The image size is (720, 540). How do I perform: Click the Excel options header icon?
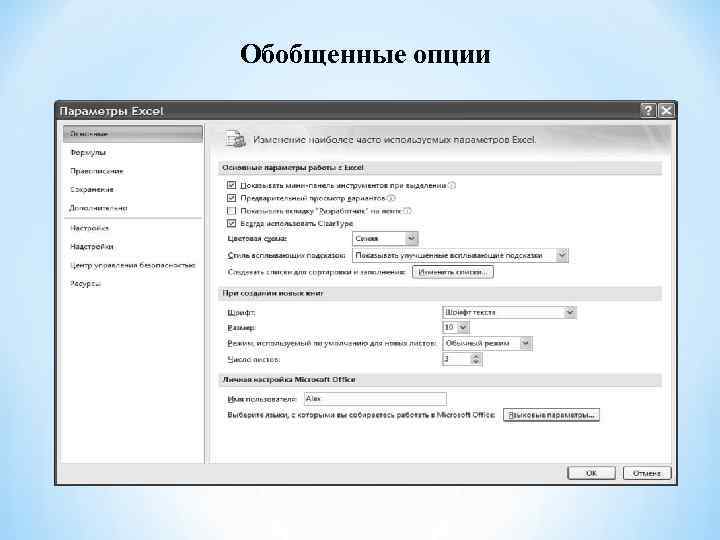tap(235, 139)
